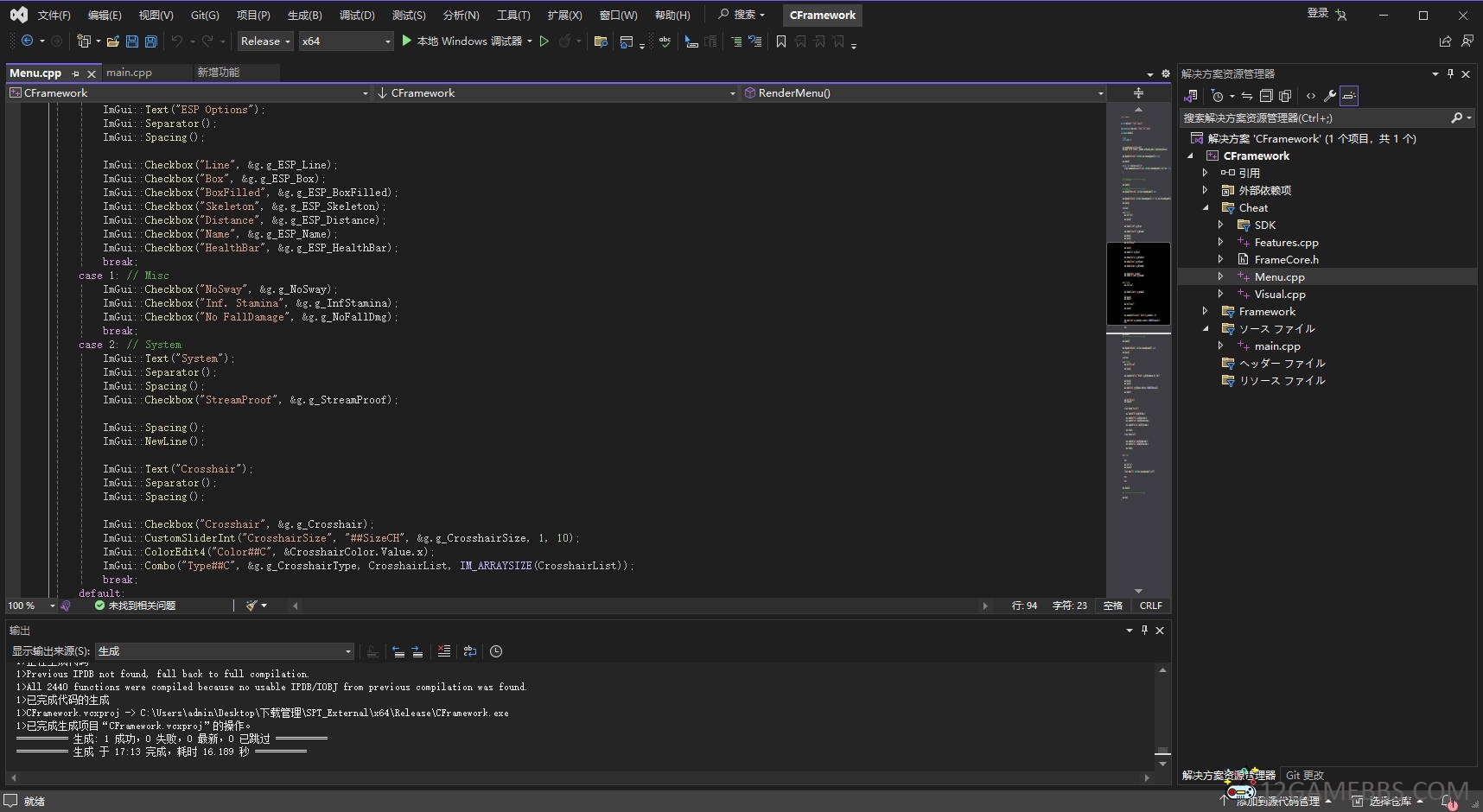Viewport: 1483px width, 812px height.
Task: Open the CFramework project scope dropdown
Action: pyautogui.click(x=189, y=93)
